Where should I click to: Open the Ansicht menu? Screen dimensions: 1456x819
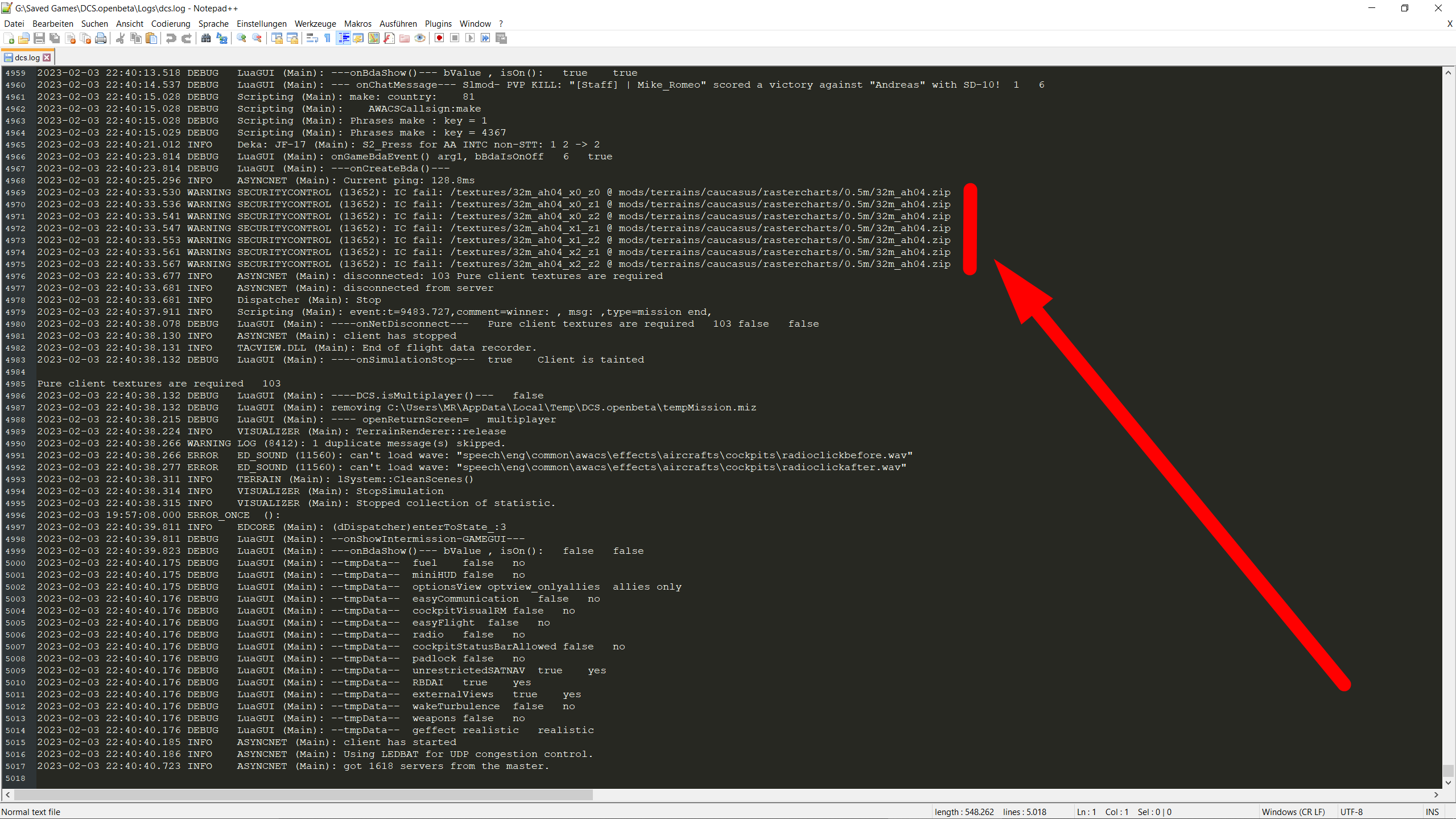pos(130,24)
